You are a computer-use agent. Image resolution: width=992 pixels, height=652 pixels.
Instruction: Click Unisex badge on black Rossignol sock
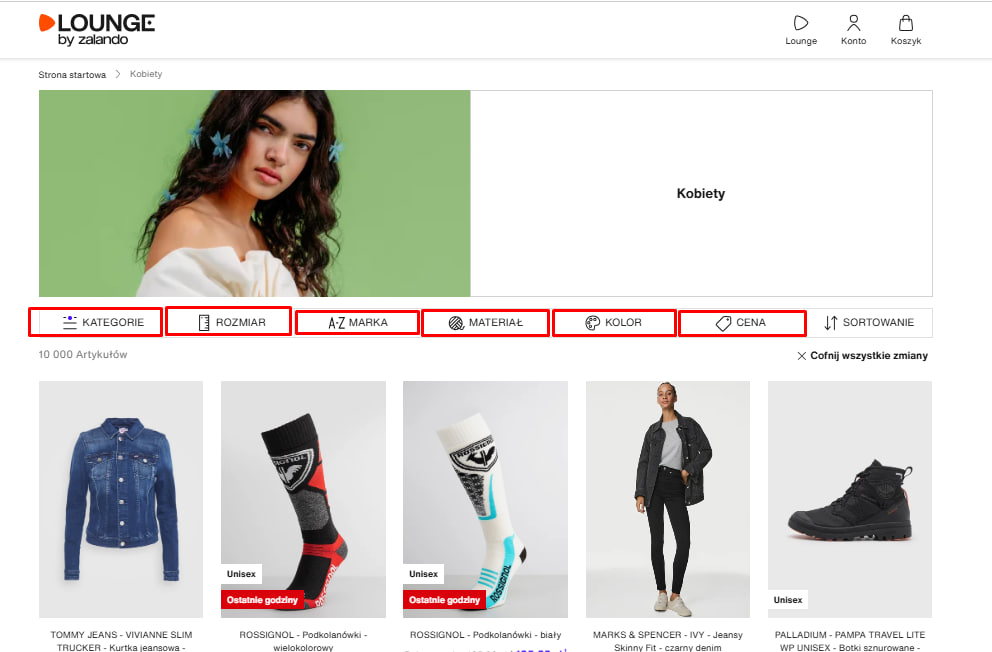pos(241,574)
